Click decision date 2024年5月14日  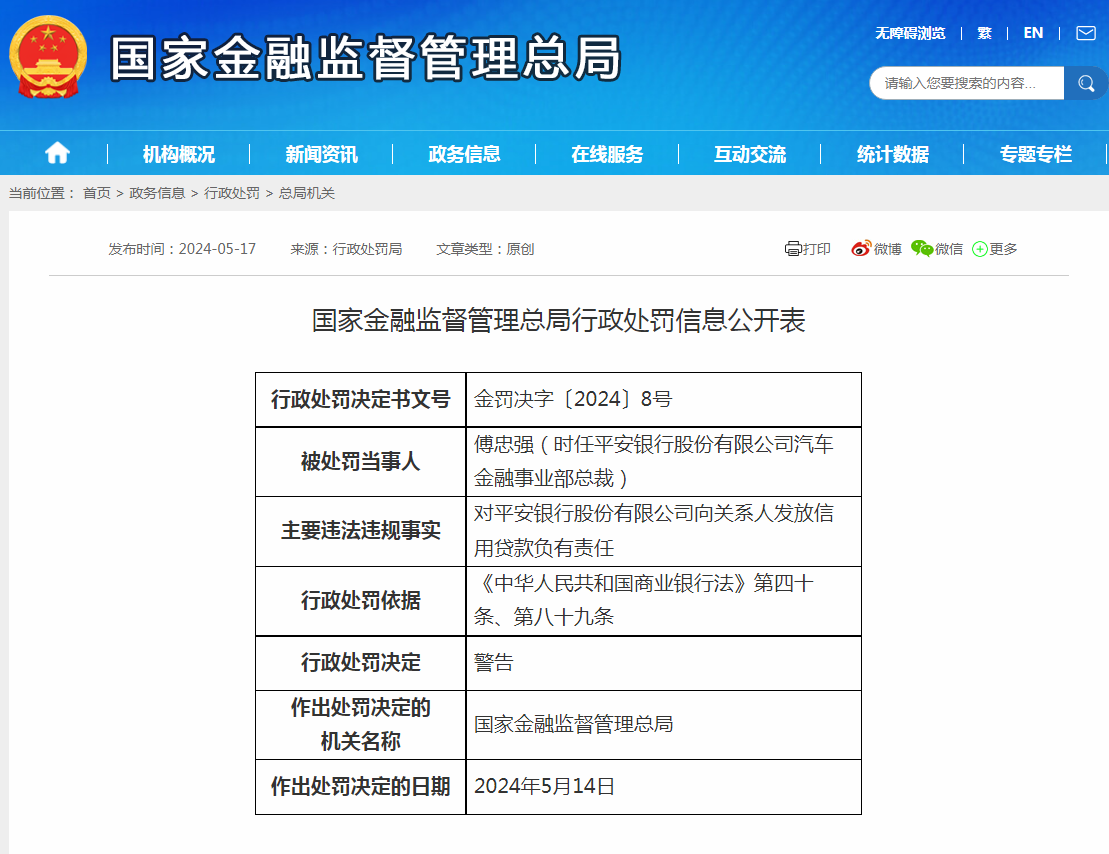663,787
